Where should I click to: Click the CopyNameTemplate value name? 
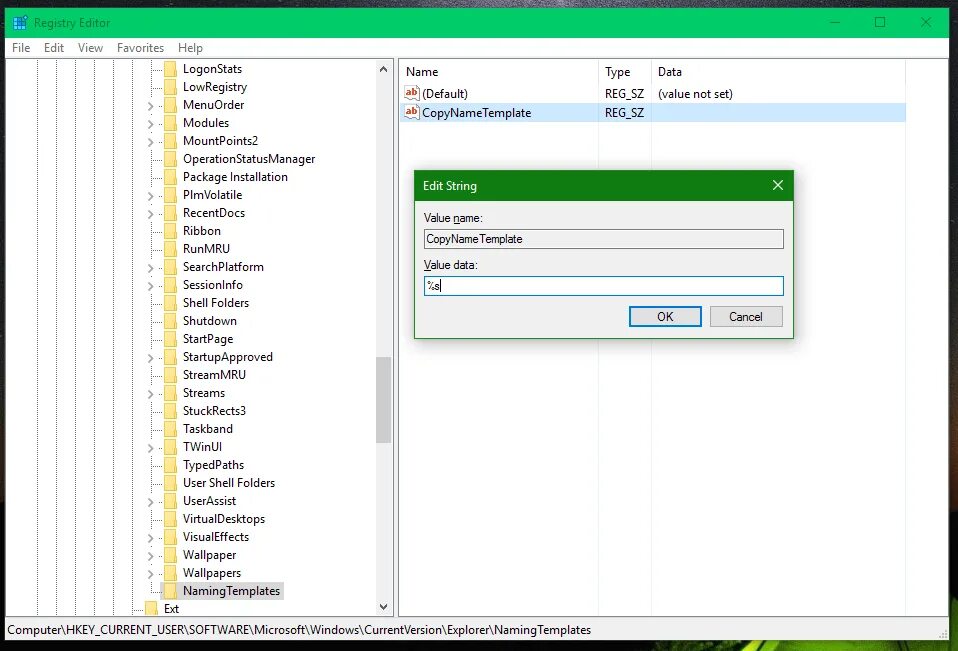477,112
